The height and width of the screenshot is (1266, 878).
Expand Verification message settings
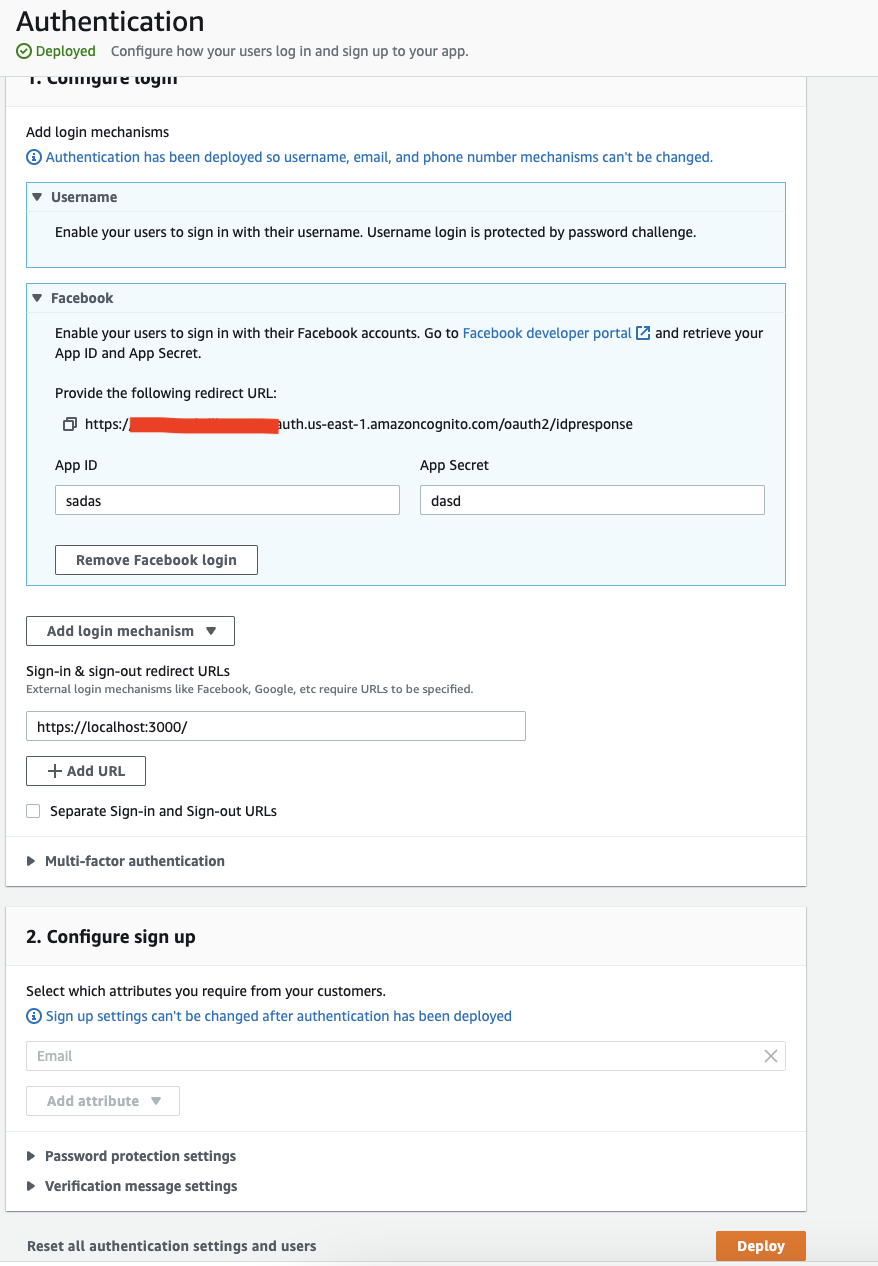[x=33, y=1186]
